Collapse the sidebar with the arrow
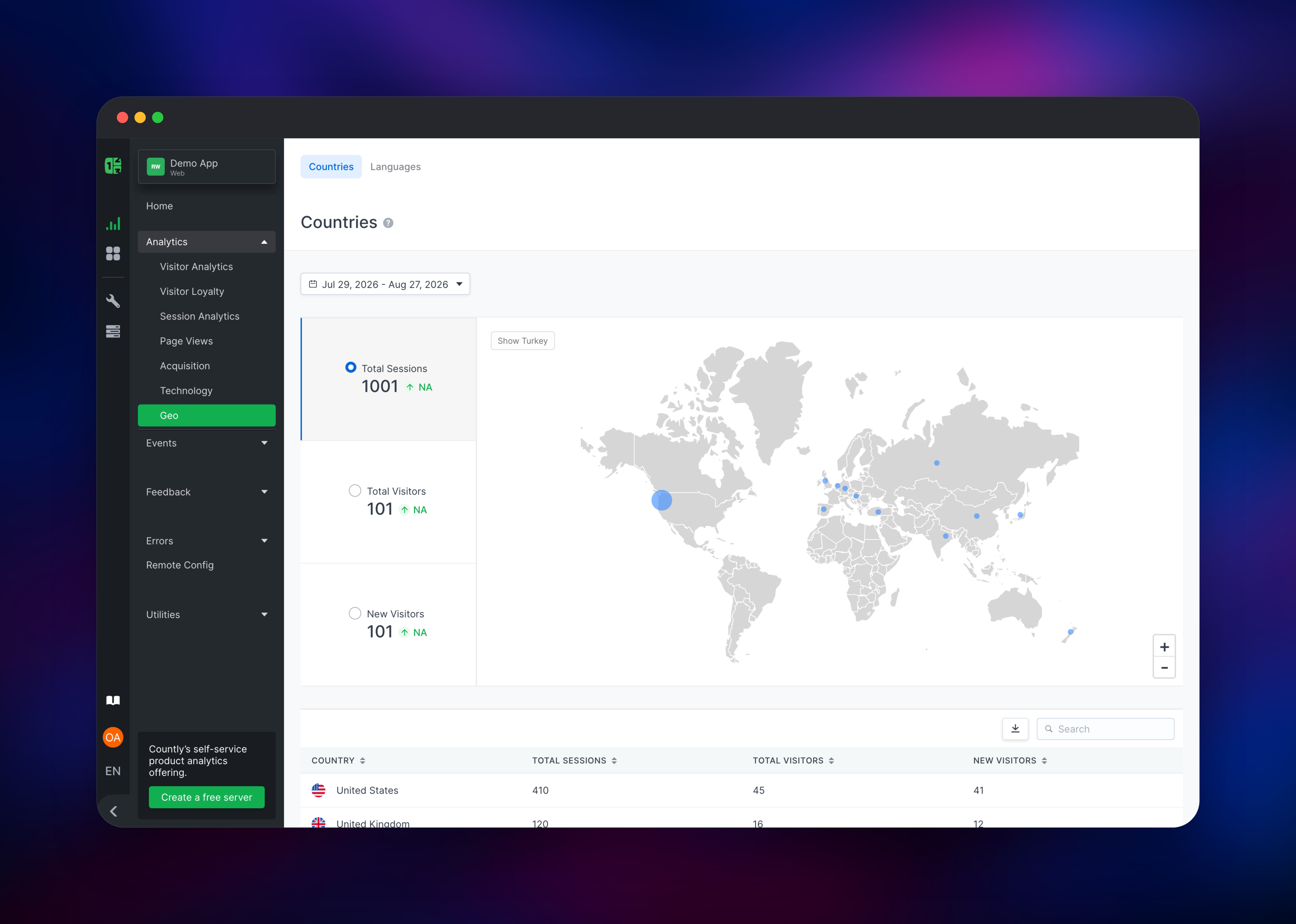1296x924 pixels. tap(113, 811)
